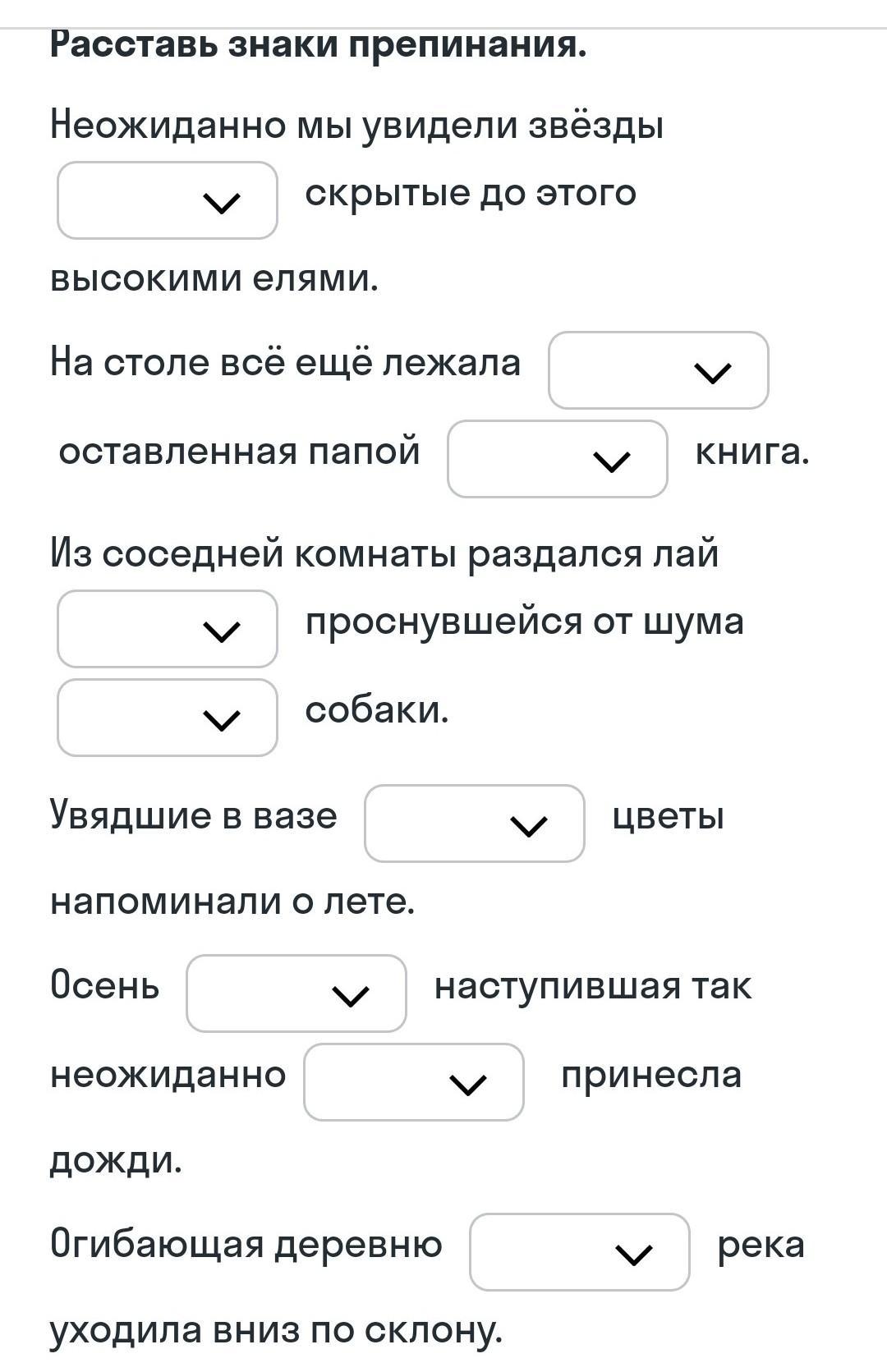This screenshot has width=887, height=1372.
Task: Expand dropdown before the word "собаки"
Action: [167, 718]
